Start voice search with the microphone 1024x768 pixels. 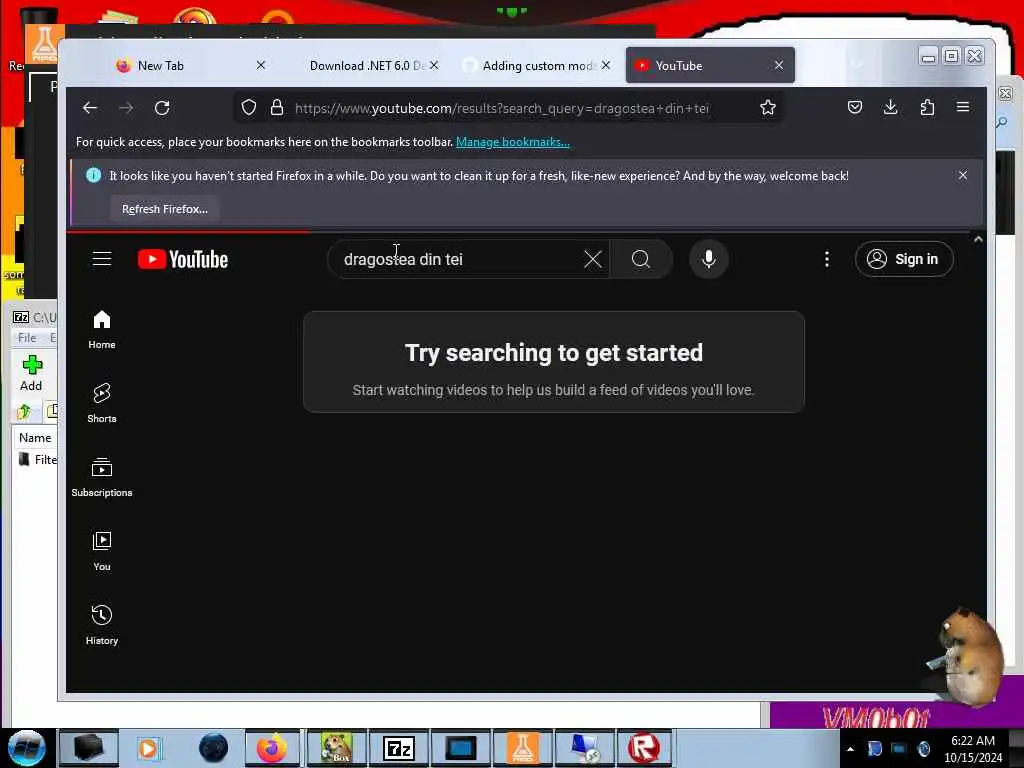tap(709, 259)
